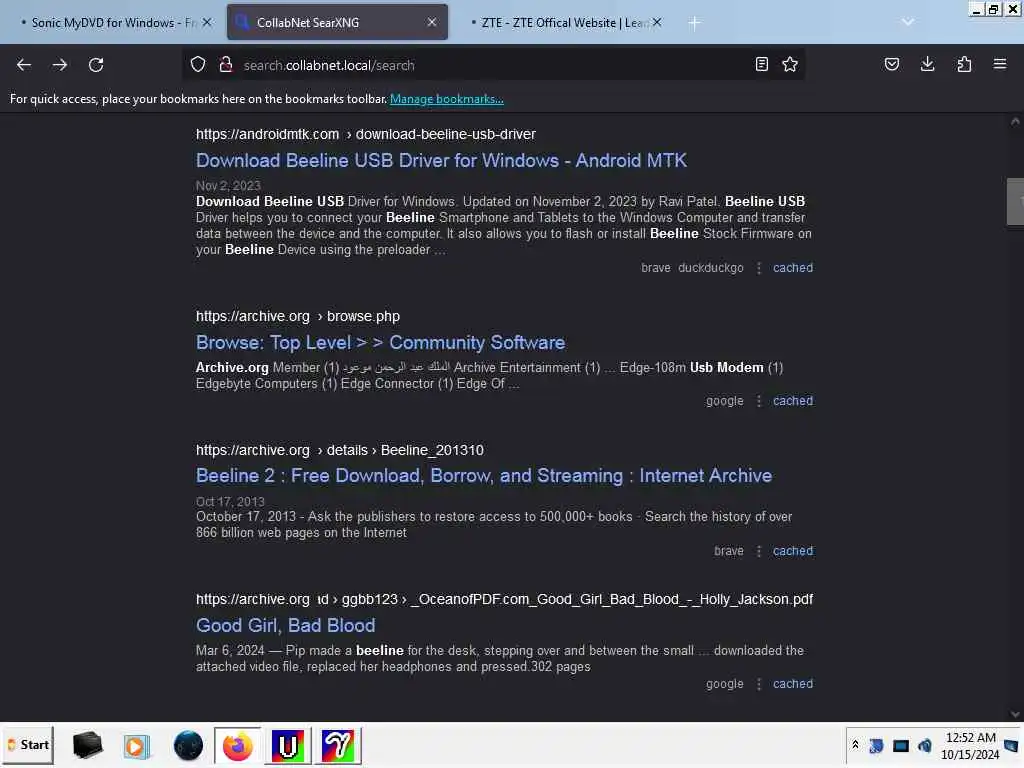The height and width of the screenshot is (768, 1024).
Task: Click the vertical scrollbar thumb
Action: click(1015, 202)
